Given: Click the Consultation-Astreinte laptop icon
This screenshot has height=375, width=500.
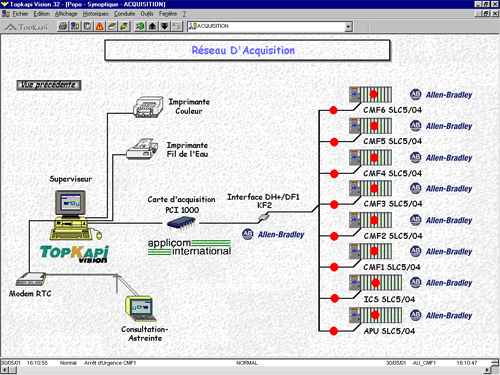Looking at the screenshot, I should [x=140, y=308].
